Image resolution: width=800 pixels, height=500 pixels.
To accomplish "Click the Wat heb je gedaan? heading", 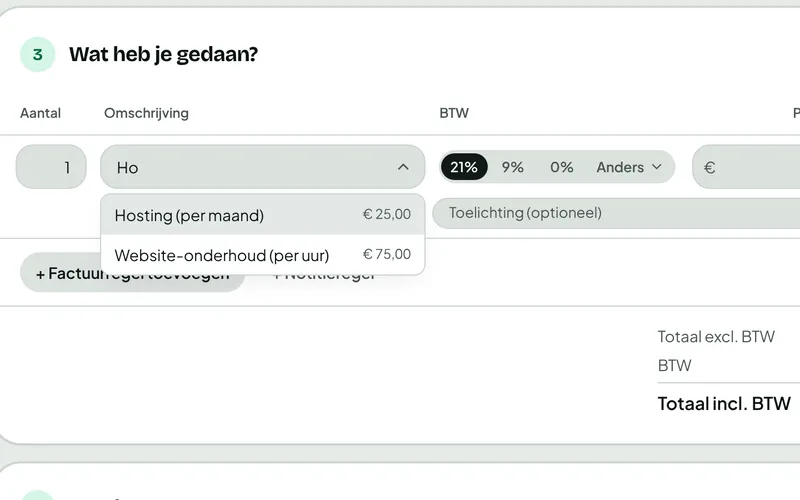I will 164,54.
